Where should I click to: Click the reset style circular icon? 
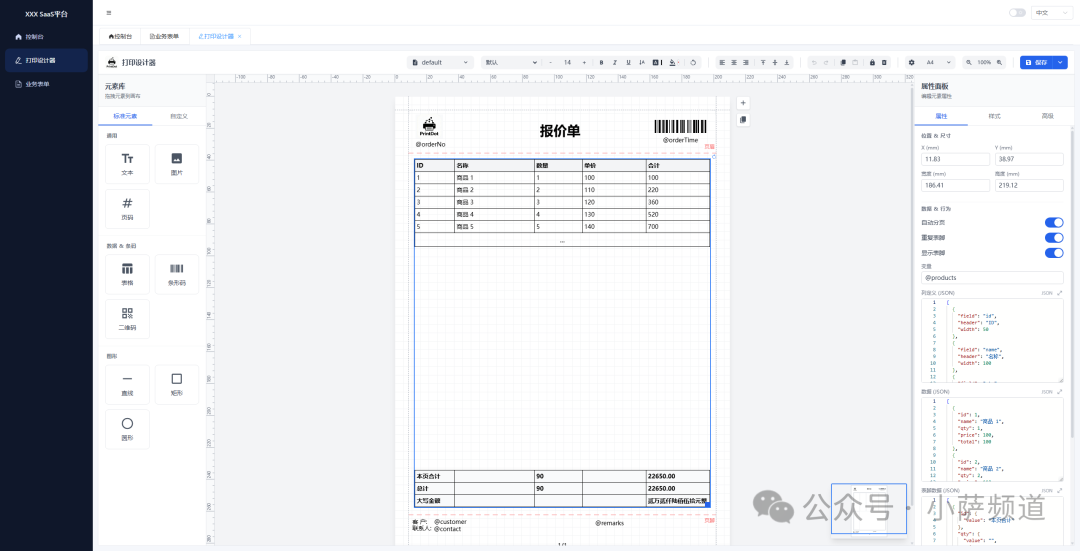(x=693, y=63)
